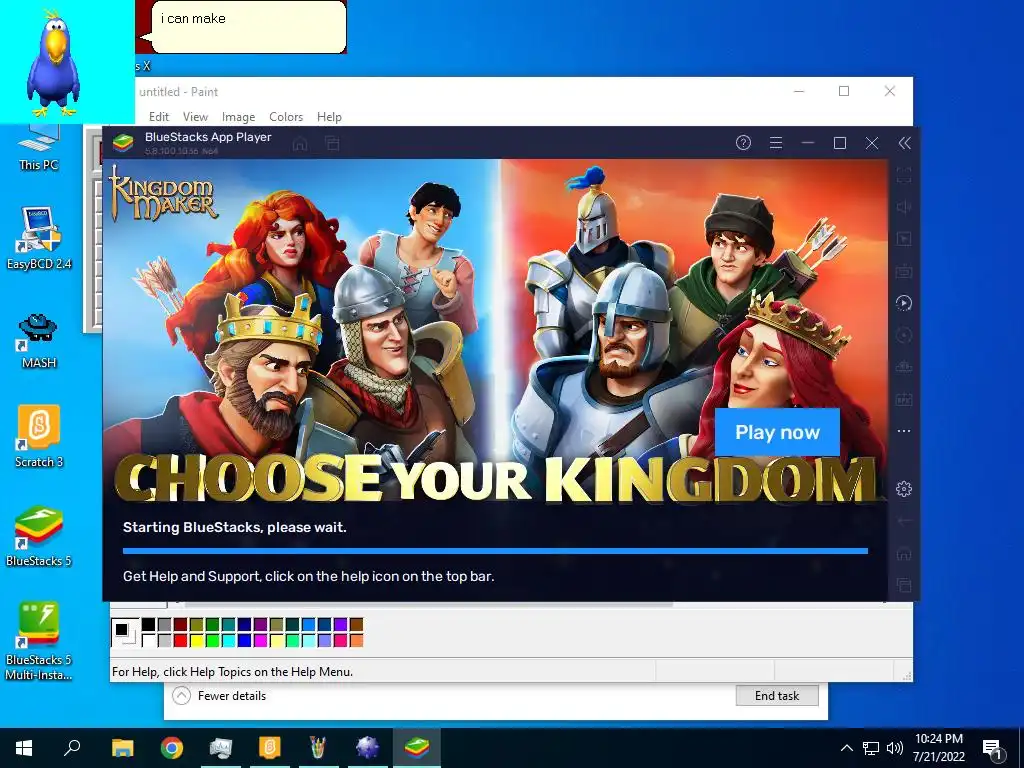Click the multi-window icon in BlueStacks title bar
Image resolution: width=1024 pixels, height=768 pixels.
point(332,144)
